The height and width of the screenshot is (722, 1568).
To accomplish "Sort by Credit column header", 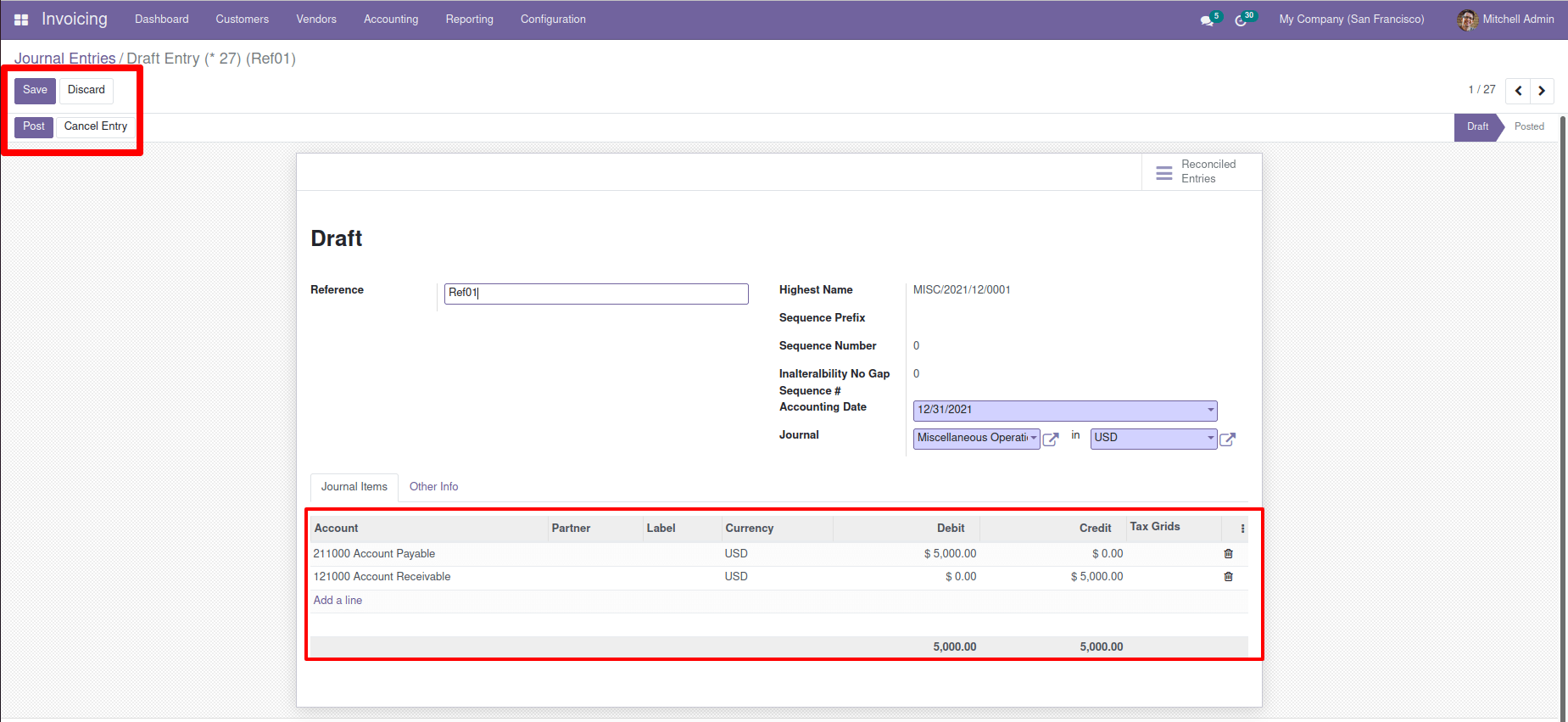I will tap(1053, 529).
